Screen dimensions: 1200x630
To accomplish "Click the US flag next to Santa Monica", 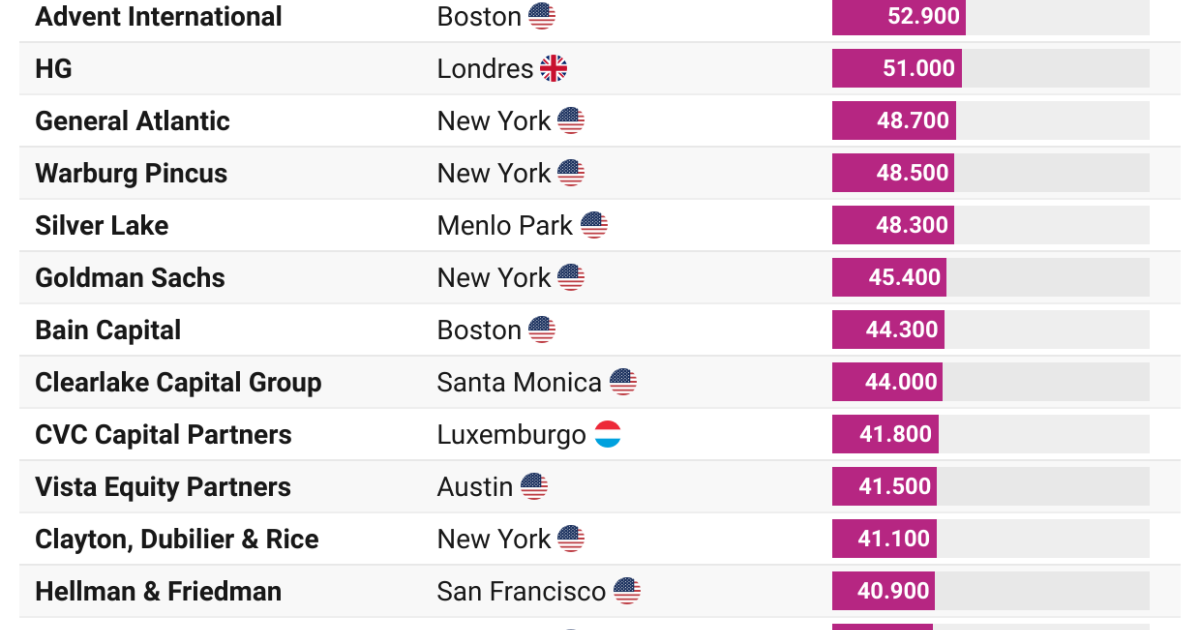I will click(x=623, y=382).
